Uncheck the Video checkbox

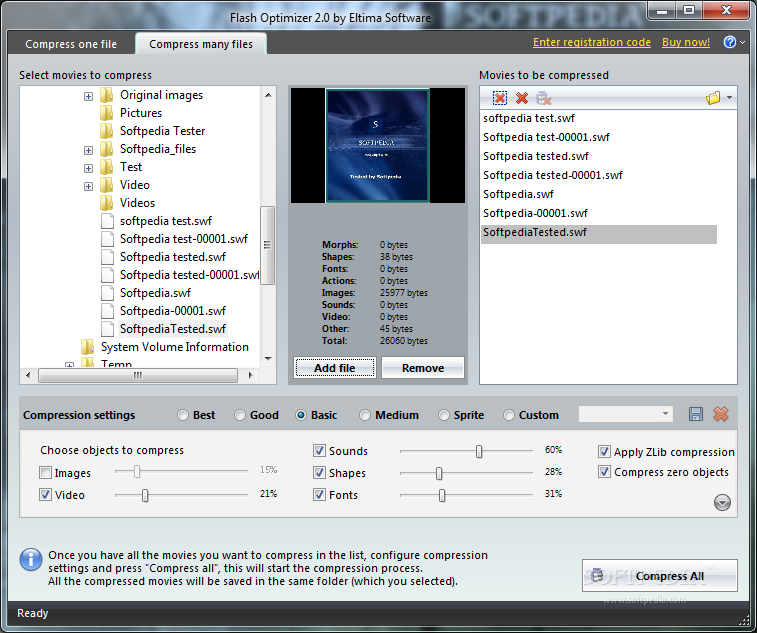tap(45, 494)
